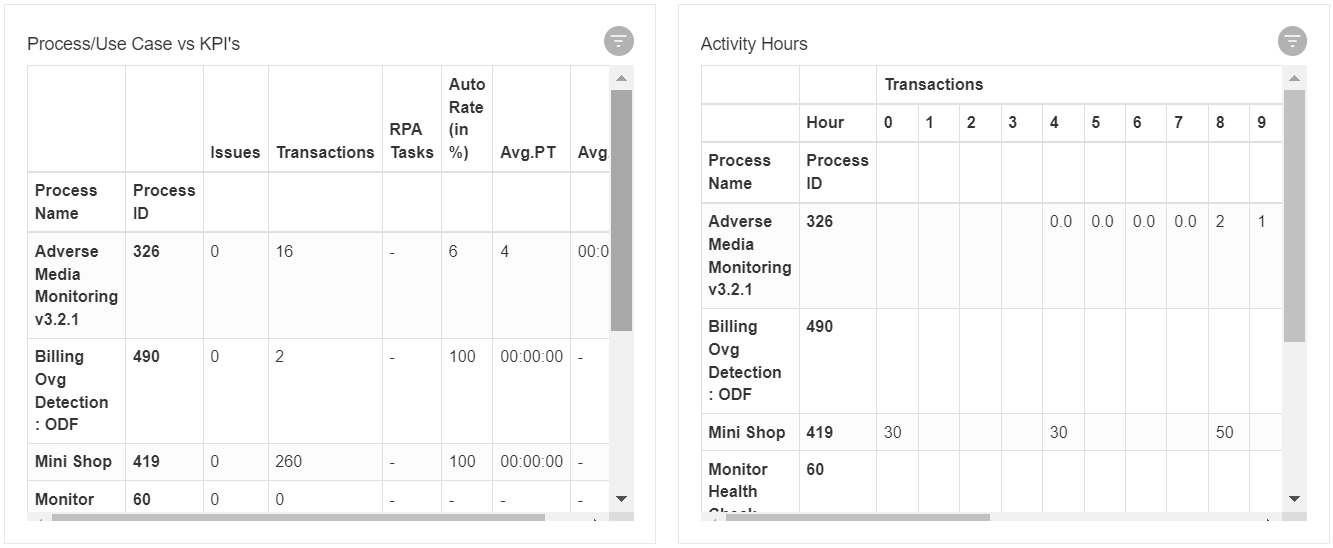Select Adverse Media Monitoring v3.2.1 in Activity Hours

coord(749,255)
